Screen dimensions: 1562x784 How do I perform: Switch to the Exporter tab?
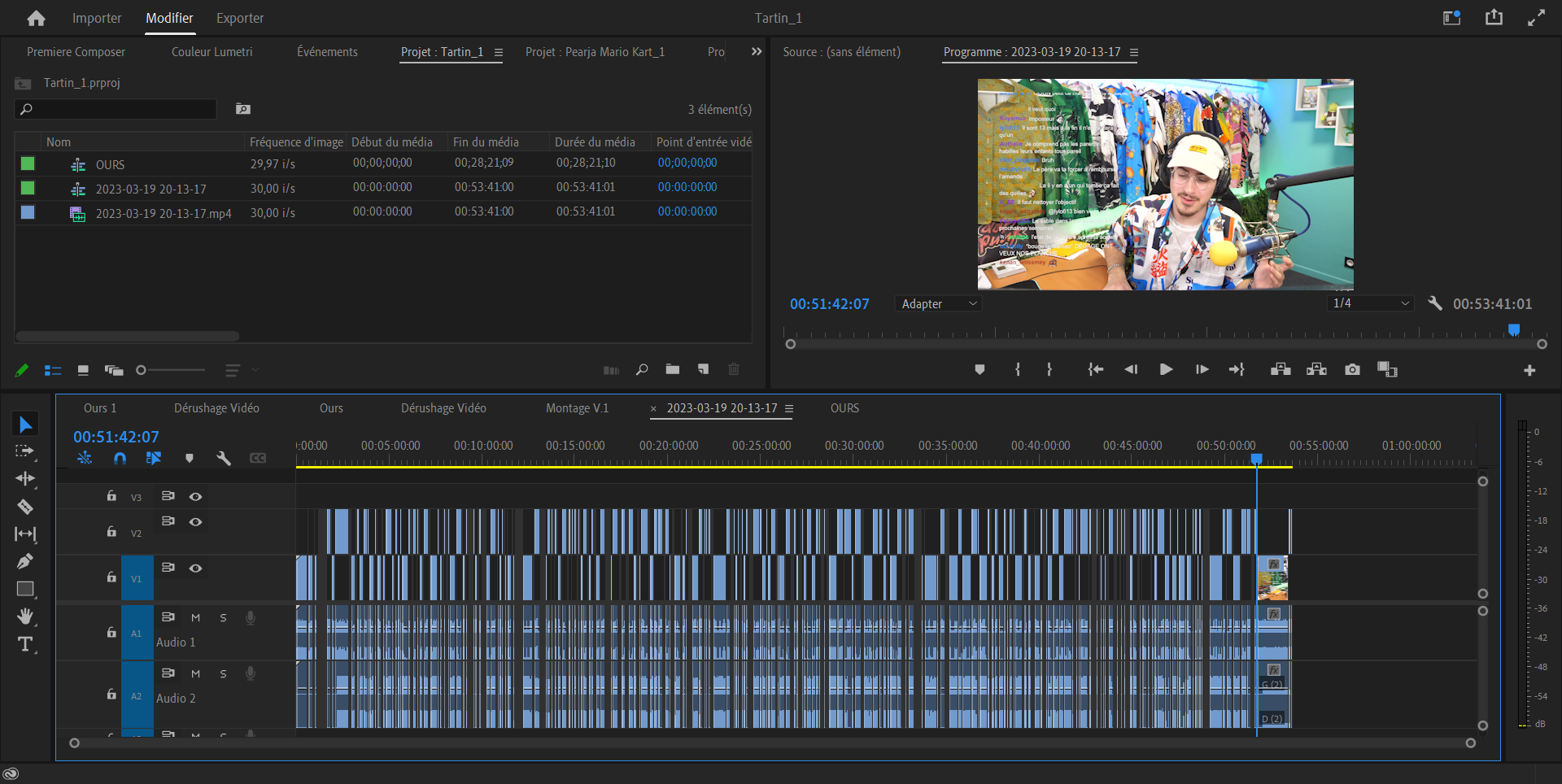pyautogui.click(x=240, y=18)
